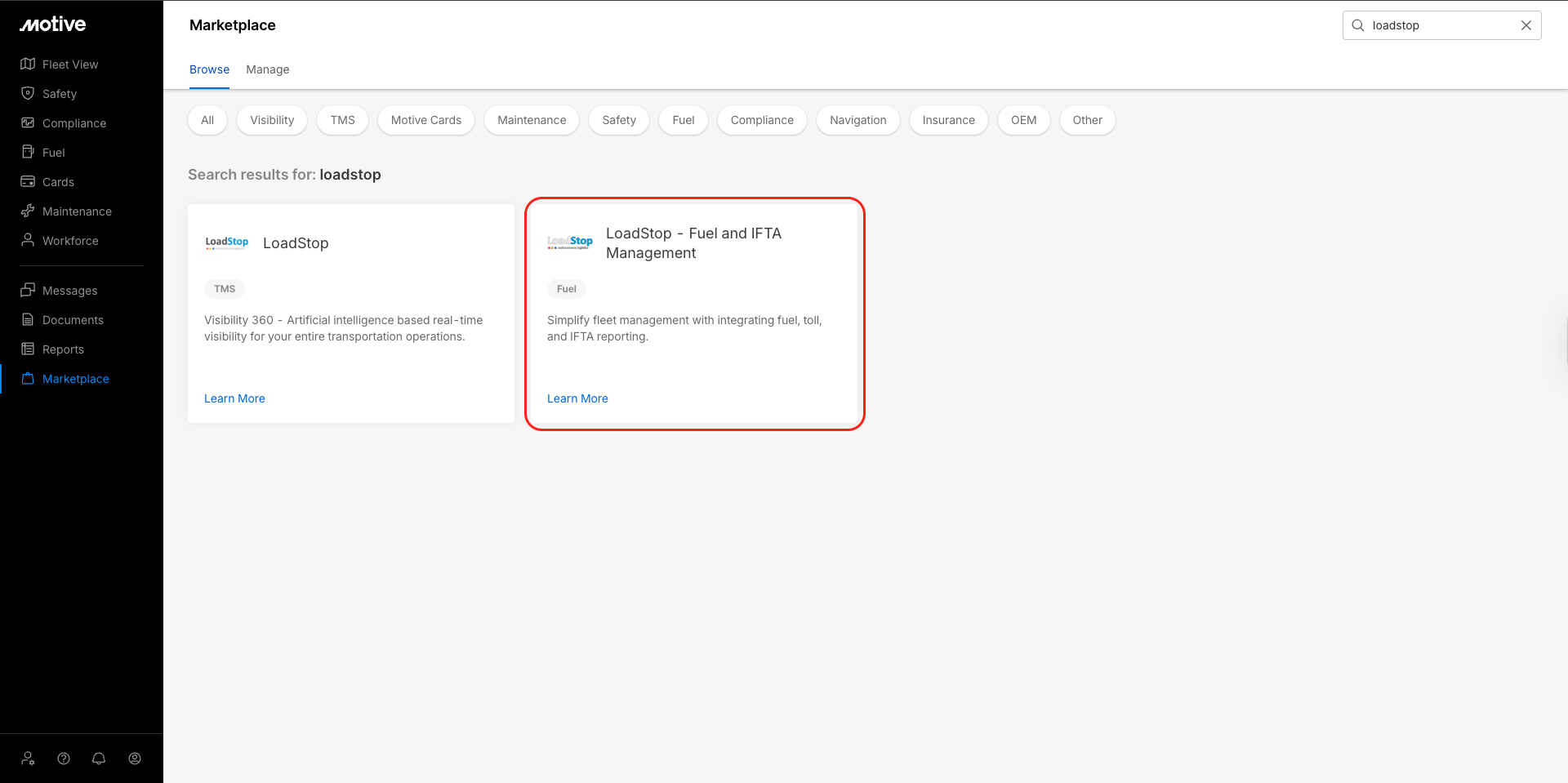The image size is (1568, 783).
Task: Click the Safety shield icon in sidebar
Action: pos(28,94)
